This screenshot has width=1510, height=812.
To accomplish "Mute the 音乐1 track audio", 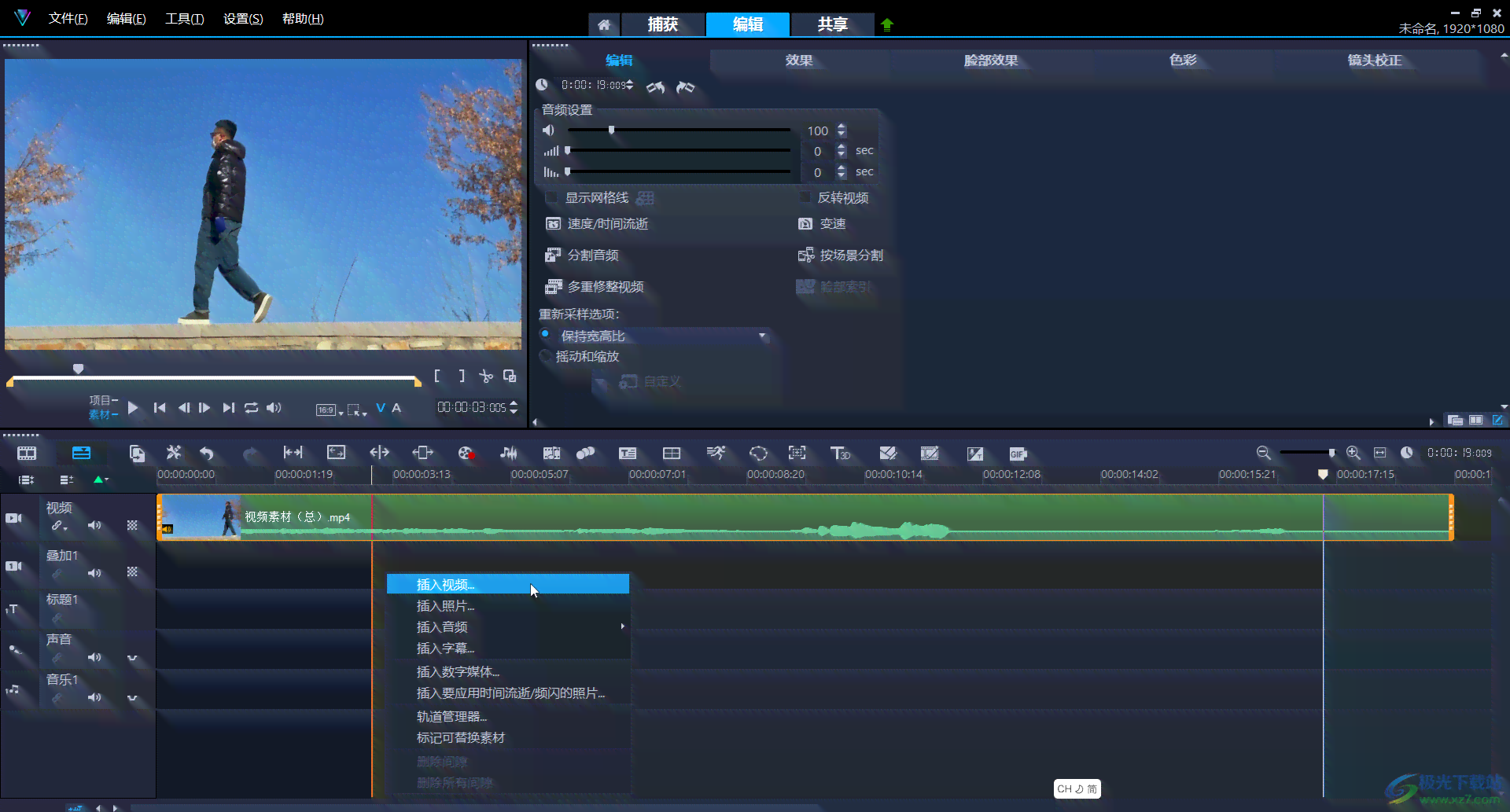I will [x=94, y=697].
